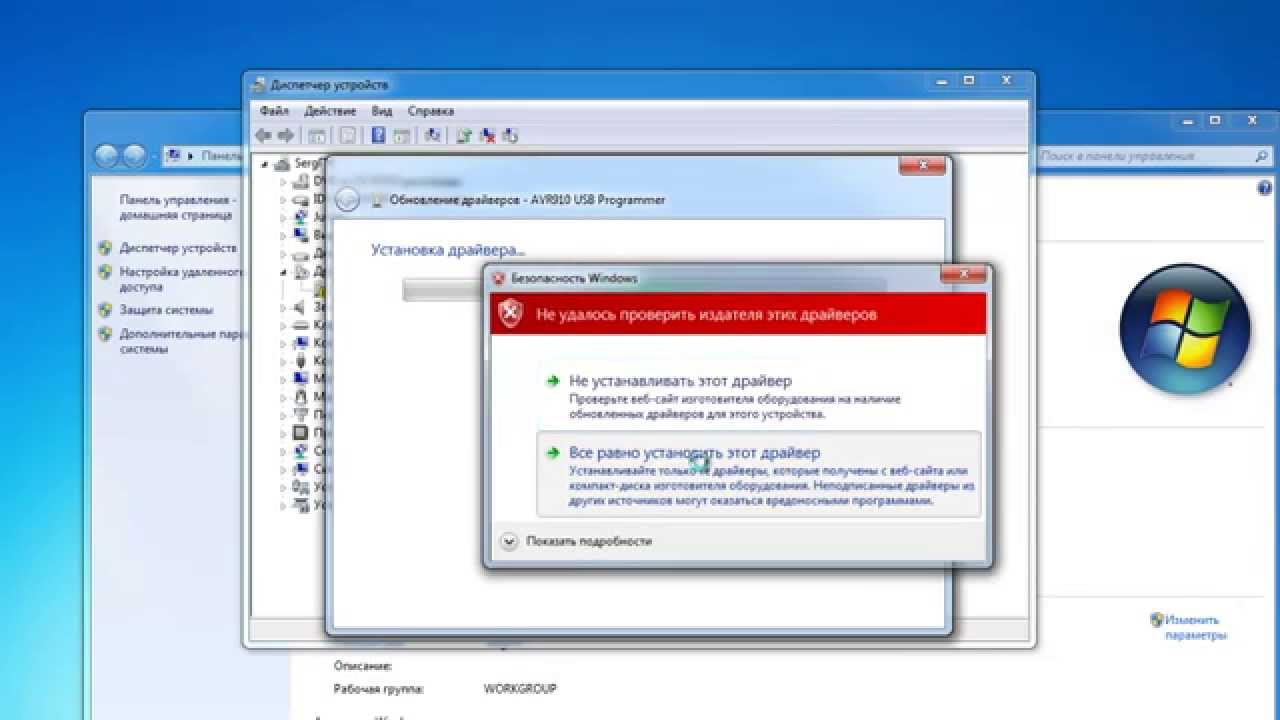1280x720 pixels.
Task: Click the WORKGROUP value text
Action: 519,689
